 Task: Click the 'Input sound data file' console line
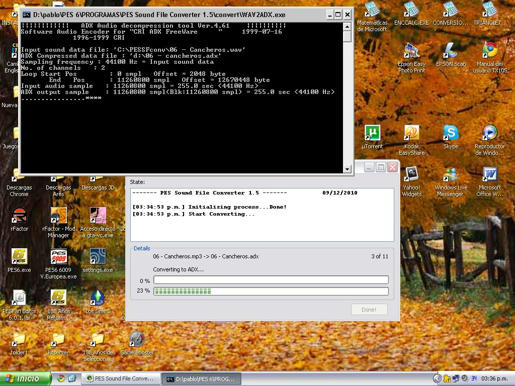pyautogui.click(x=133, y=50)
